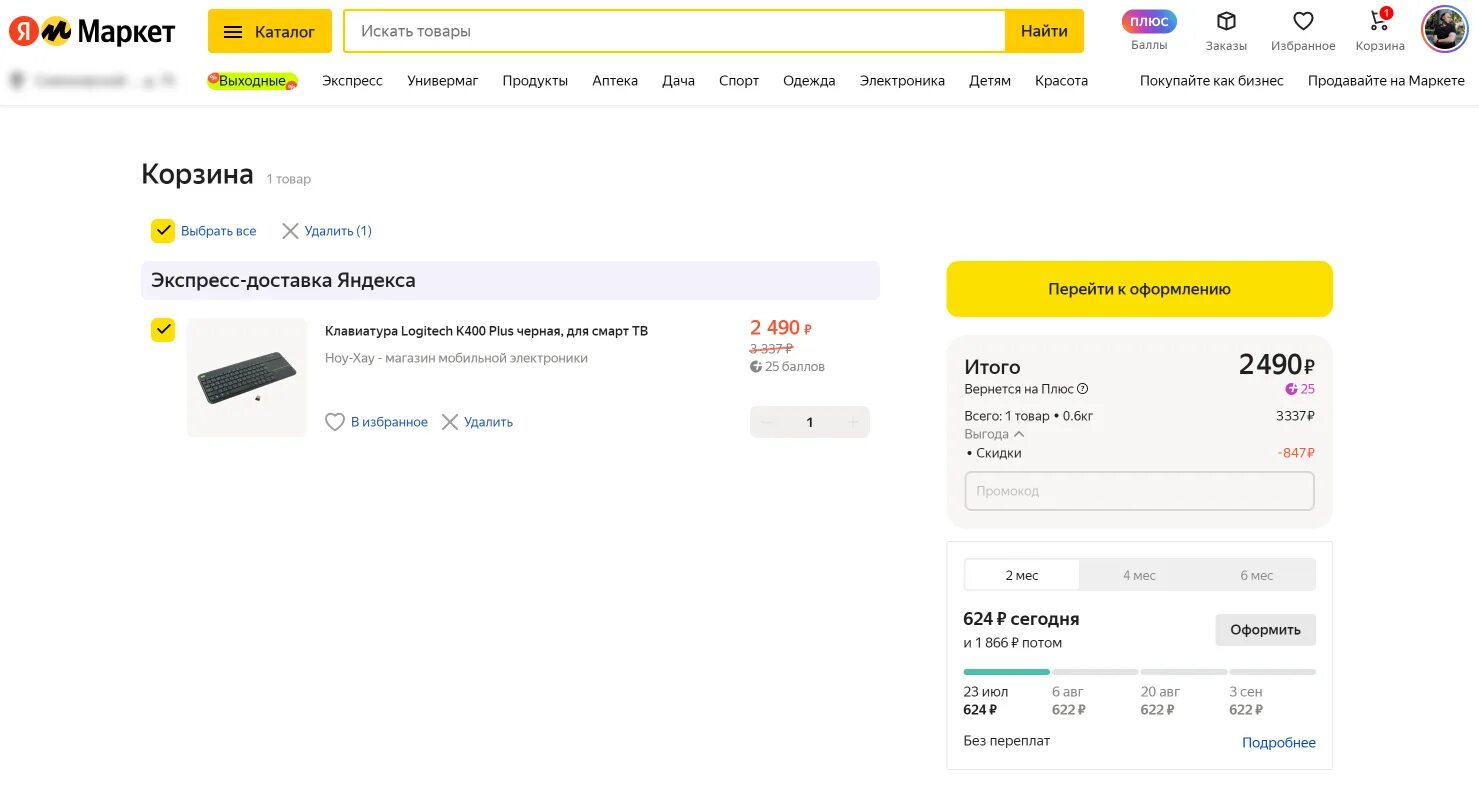The width and height of the screenshot is (1479, 803).
Task: Go to Аптека category
Action: click(615, 81)
